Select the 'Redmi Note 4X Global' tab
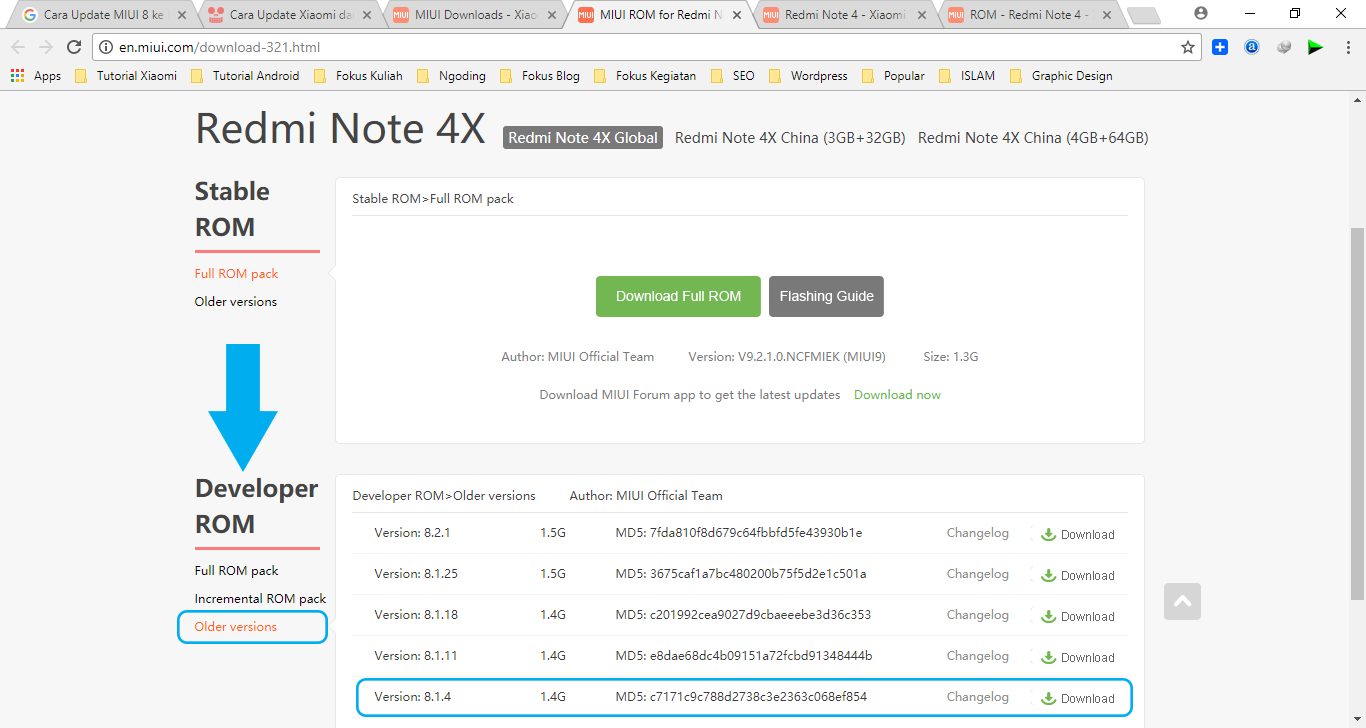1366x728 pixels. coord(582,138)
